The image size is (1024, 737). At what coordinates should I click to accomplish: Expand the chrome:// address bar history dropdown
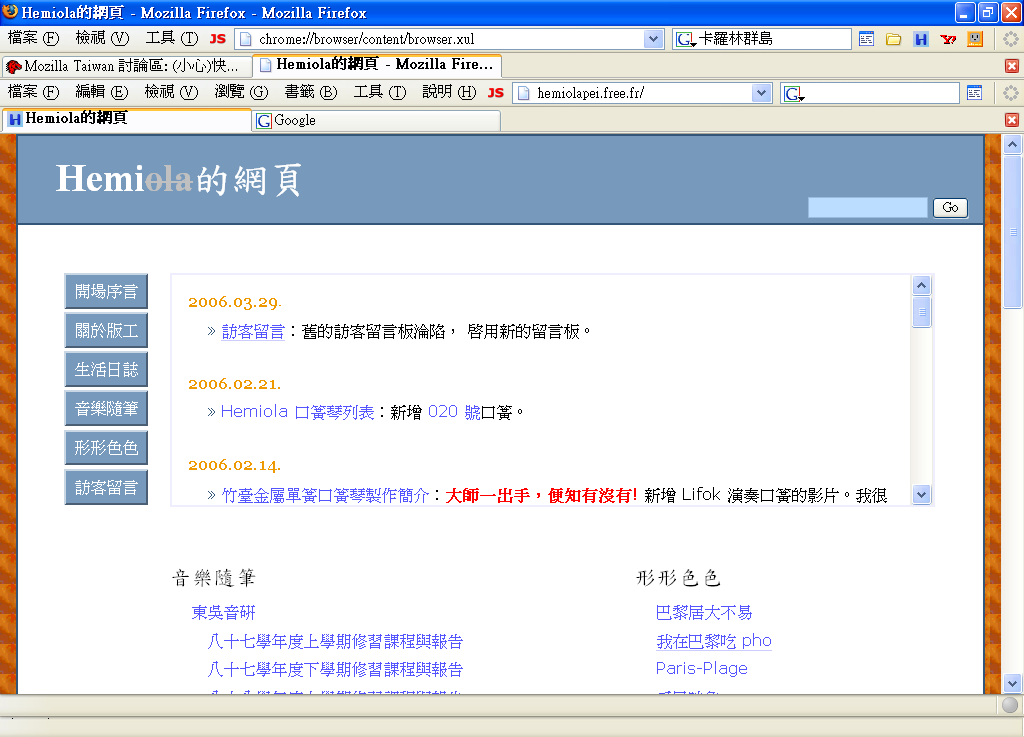(x=654, y=39)
